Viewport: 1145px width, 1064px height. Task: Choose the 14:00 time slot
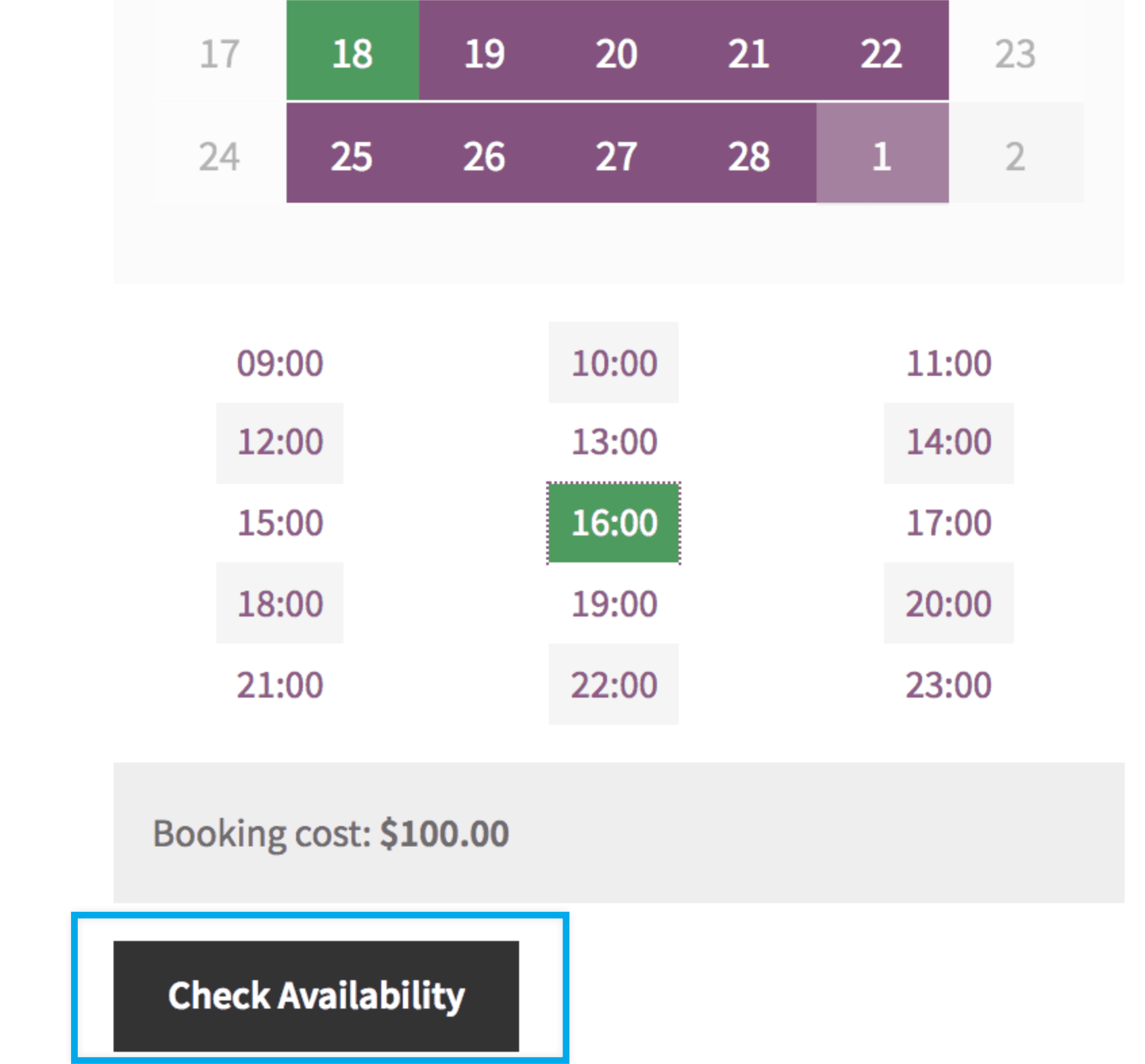[947, 443]
